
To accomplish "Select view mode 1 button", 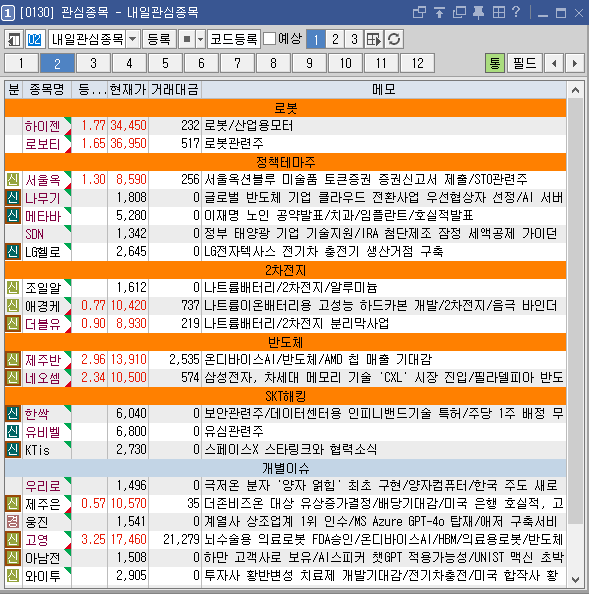I will coord(316,39).
